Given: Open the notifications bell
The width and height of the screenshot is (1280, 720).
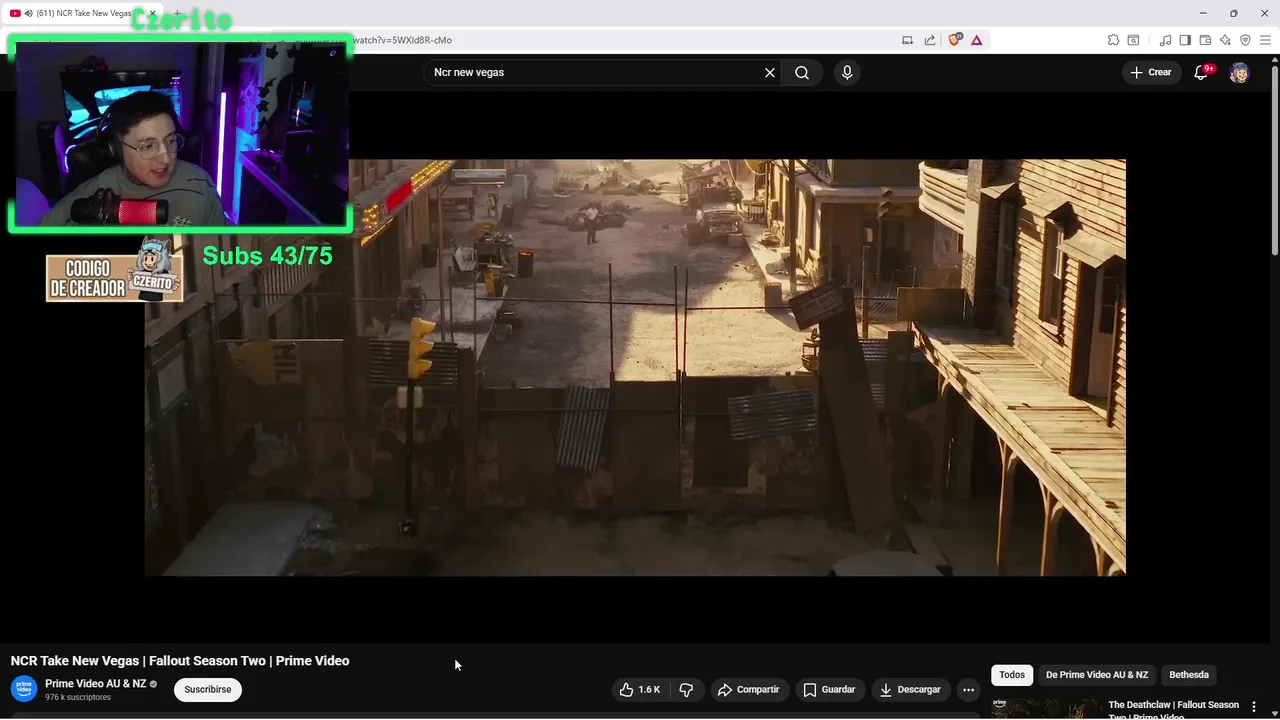Looking at the screenshot, I should [1202, 72].
